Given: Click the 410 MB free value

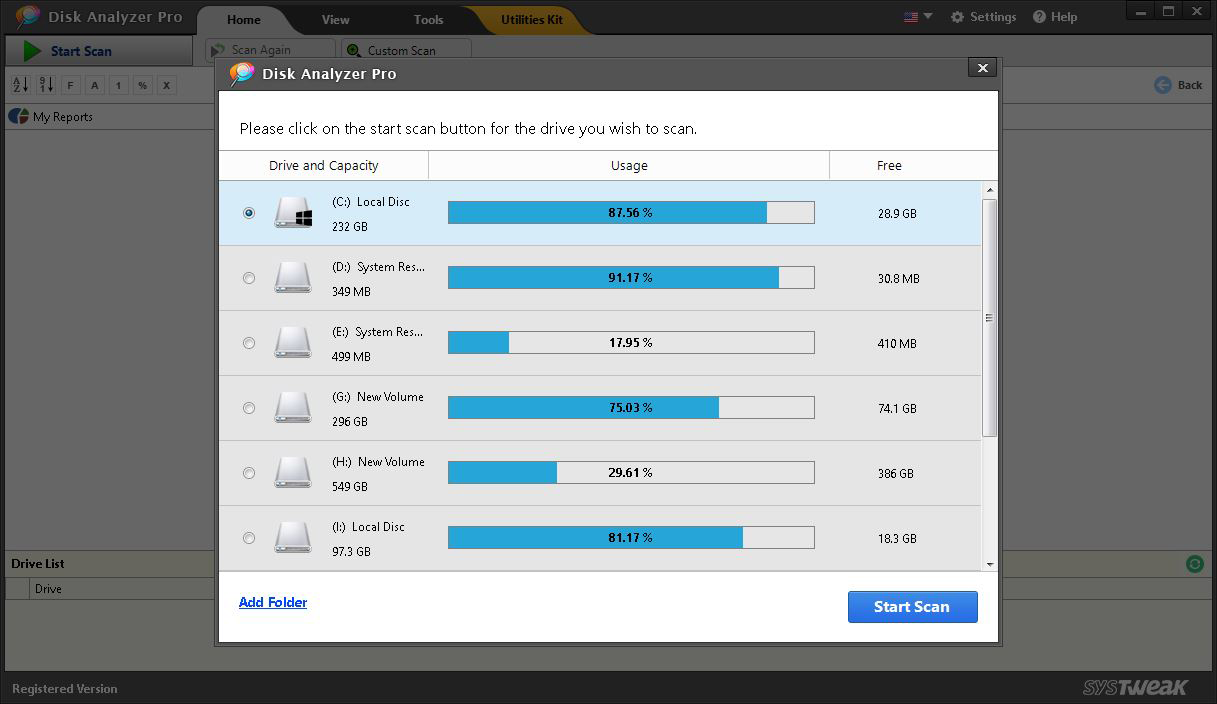Looking at the screenshot, I should coord(897,344).
